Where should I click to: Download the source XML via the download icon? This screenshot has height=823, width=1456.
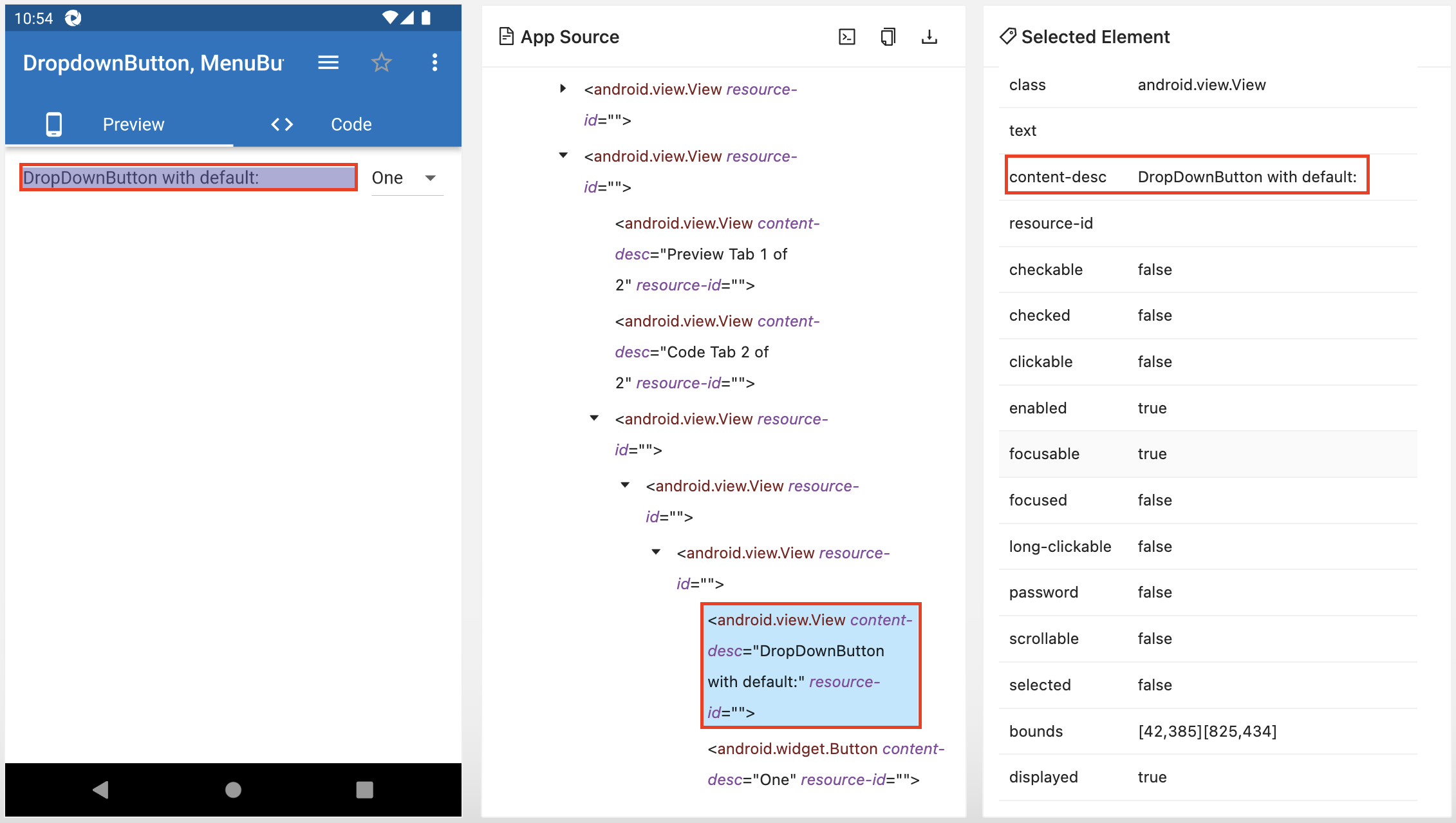929,37
